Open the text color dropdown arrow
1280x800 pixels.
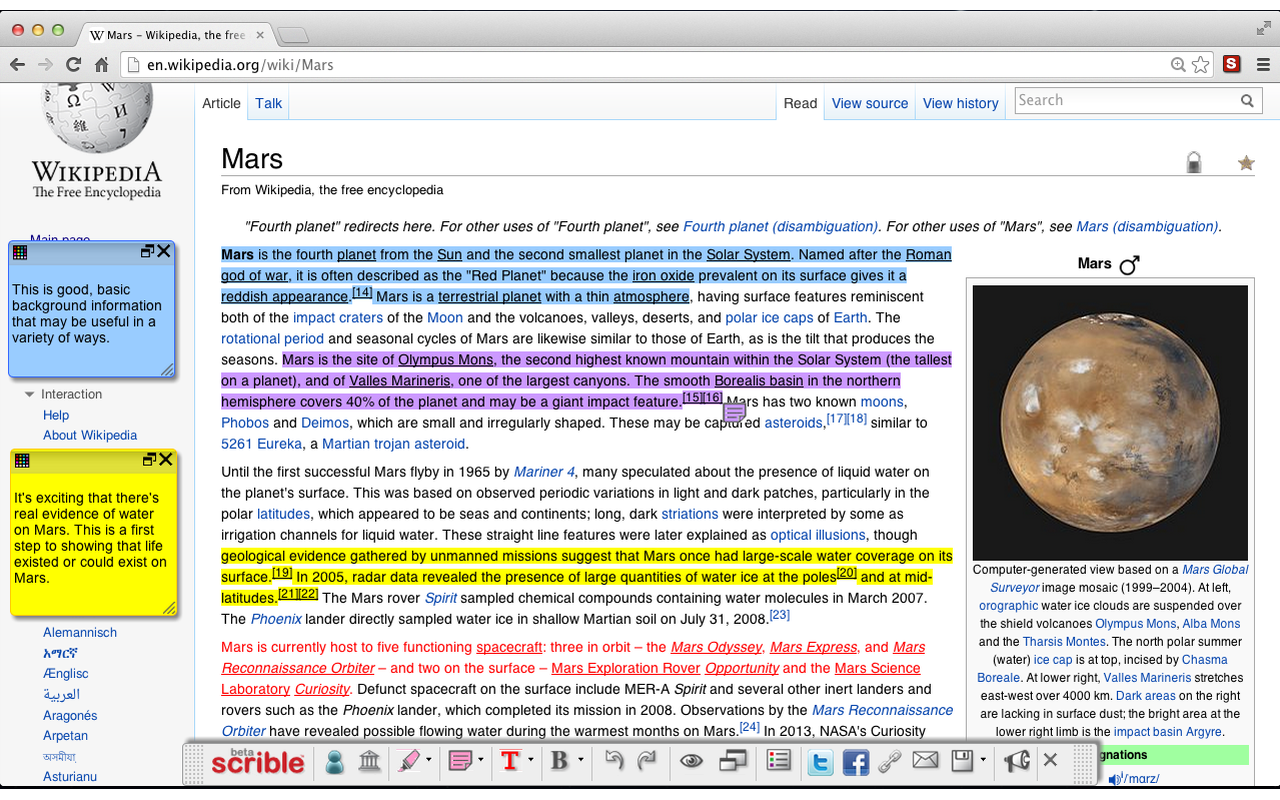pos(531,761)
